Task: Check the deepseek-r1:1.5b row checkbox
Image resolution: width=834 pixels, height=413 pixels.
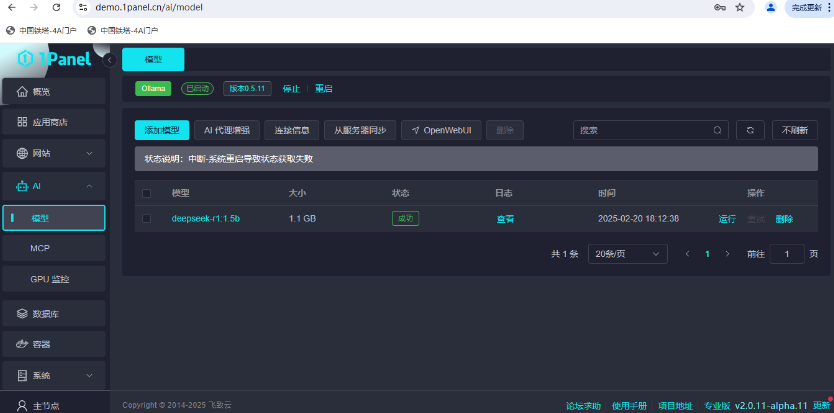Action: pos(147,218)
